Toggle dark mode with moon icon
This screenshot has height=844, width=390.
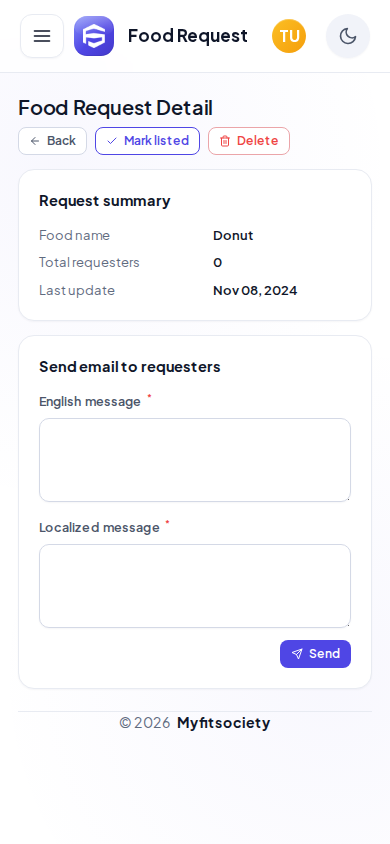pos(348,36)
